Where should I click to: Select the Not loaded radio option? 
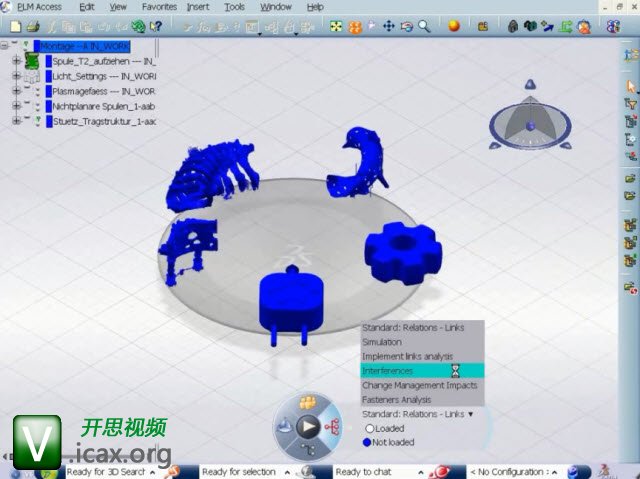click(x=367, y=442)
